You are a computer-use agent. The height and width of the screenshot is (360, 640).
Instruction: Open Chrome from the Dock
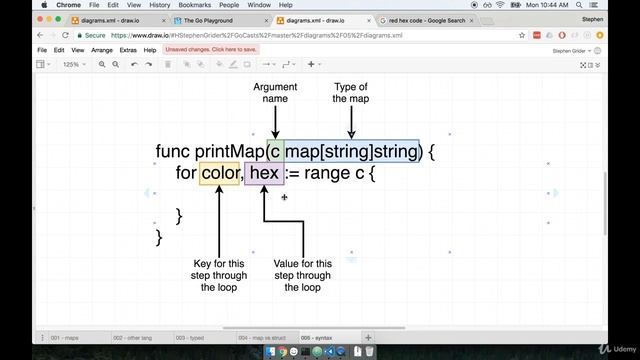(282, 351)
